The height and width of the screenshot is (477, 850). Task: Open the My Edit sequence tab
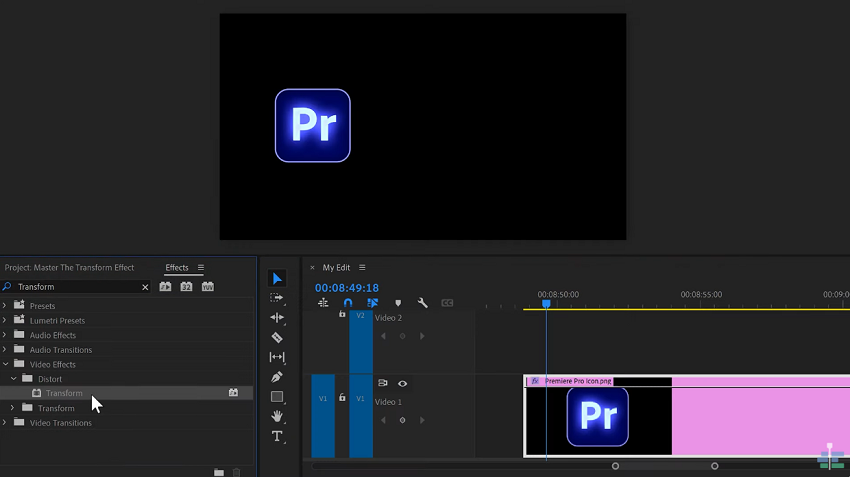pyautogui.click(x=336, y=268)
